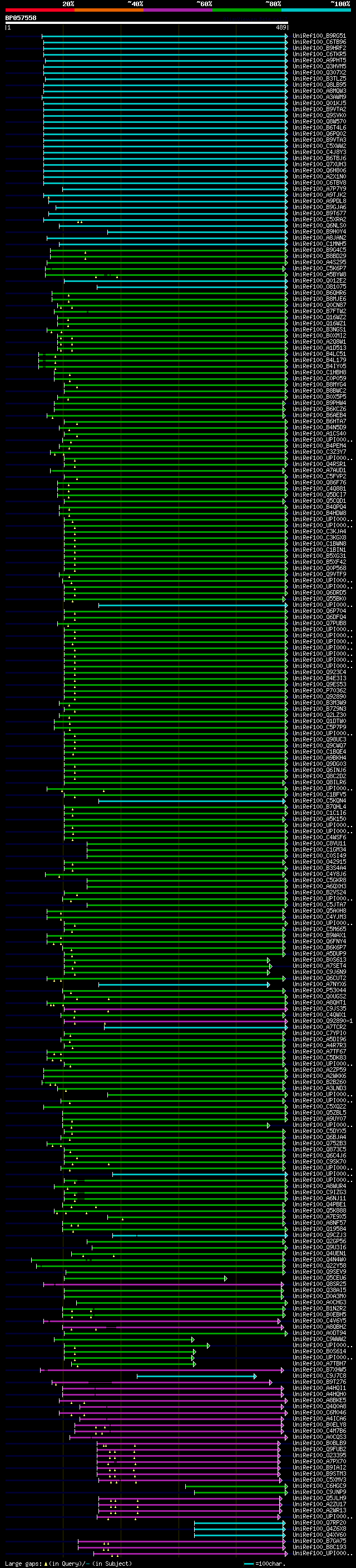Open hit UniRef100_Q01KJ5
The height and width of the screenshot is (1568, 356).
click(x=319, y=103)
